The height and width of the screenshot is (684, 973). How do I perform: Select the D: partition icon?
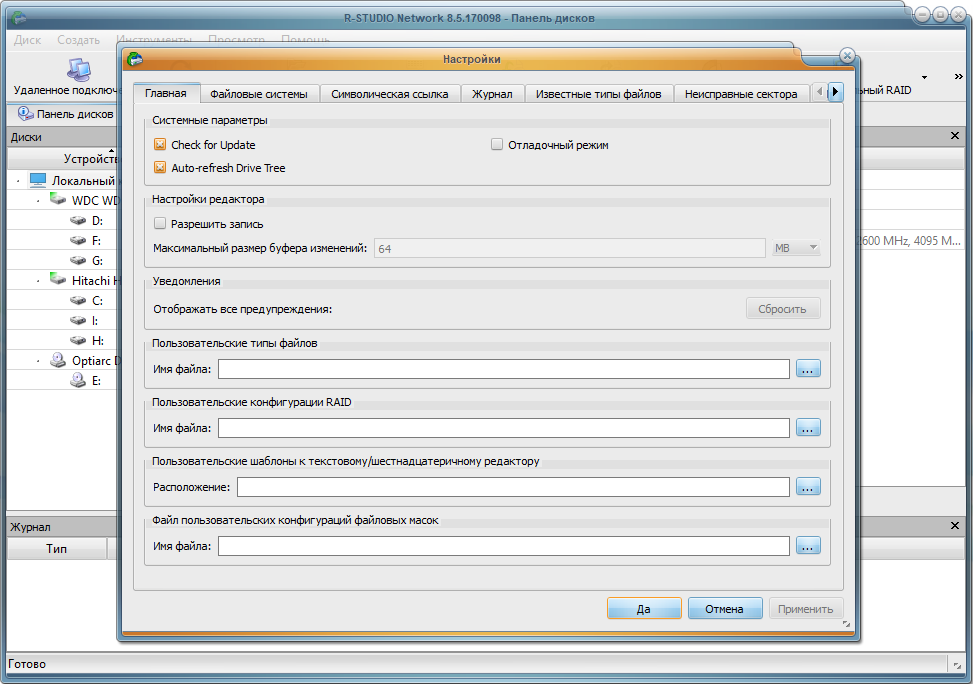(78, 220)
